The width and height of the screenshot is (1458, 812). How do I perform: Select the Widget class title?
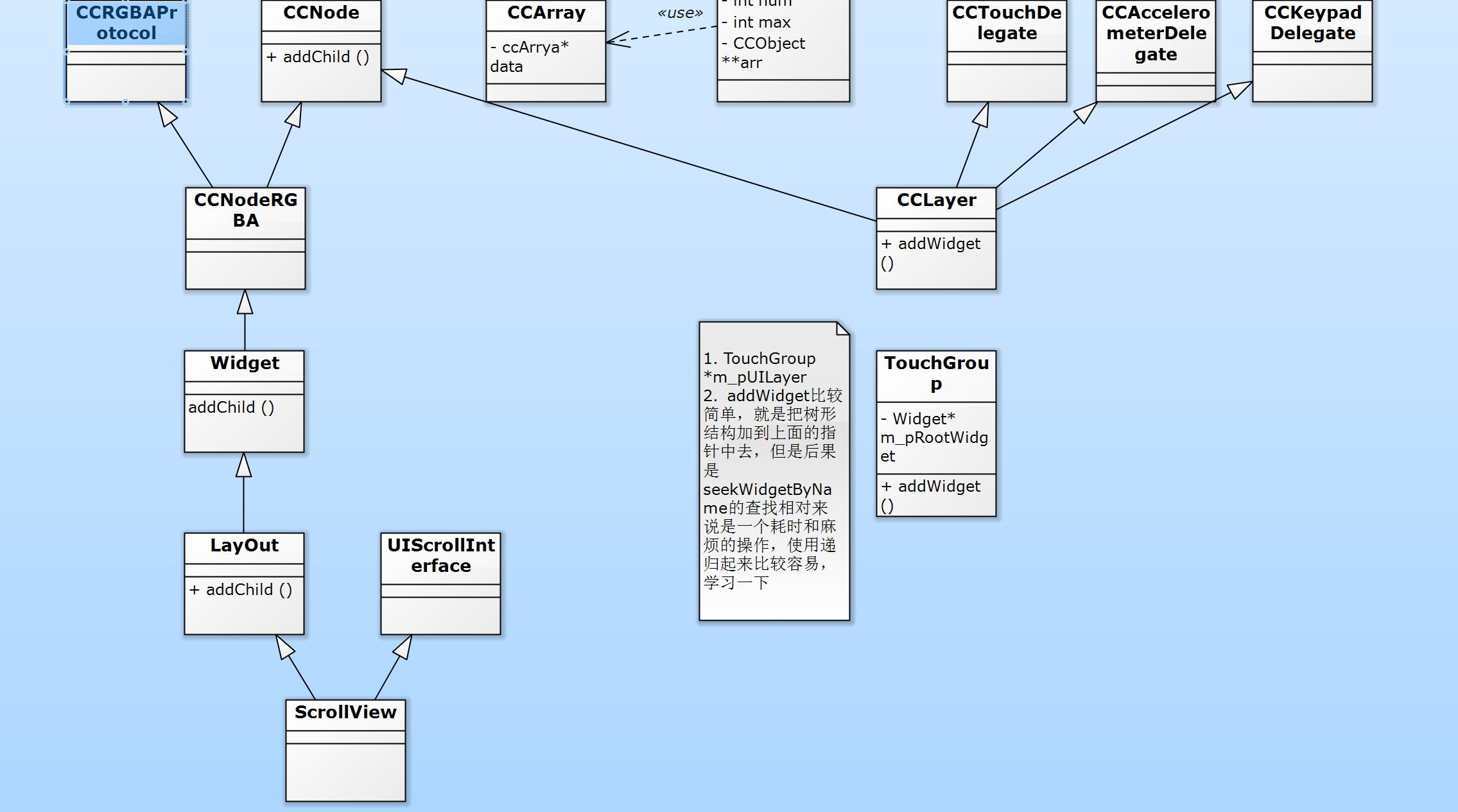tap(245, 363)
